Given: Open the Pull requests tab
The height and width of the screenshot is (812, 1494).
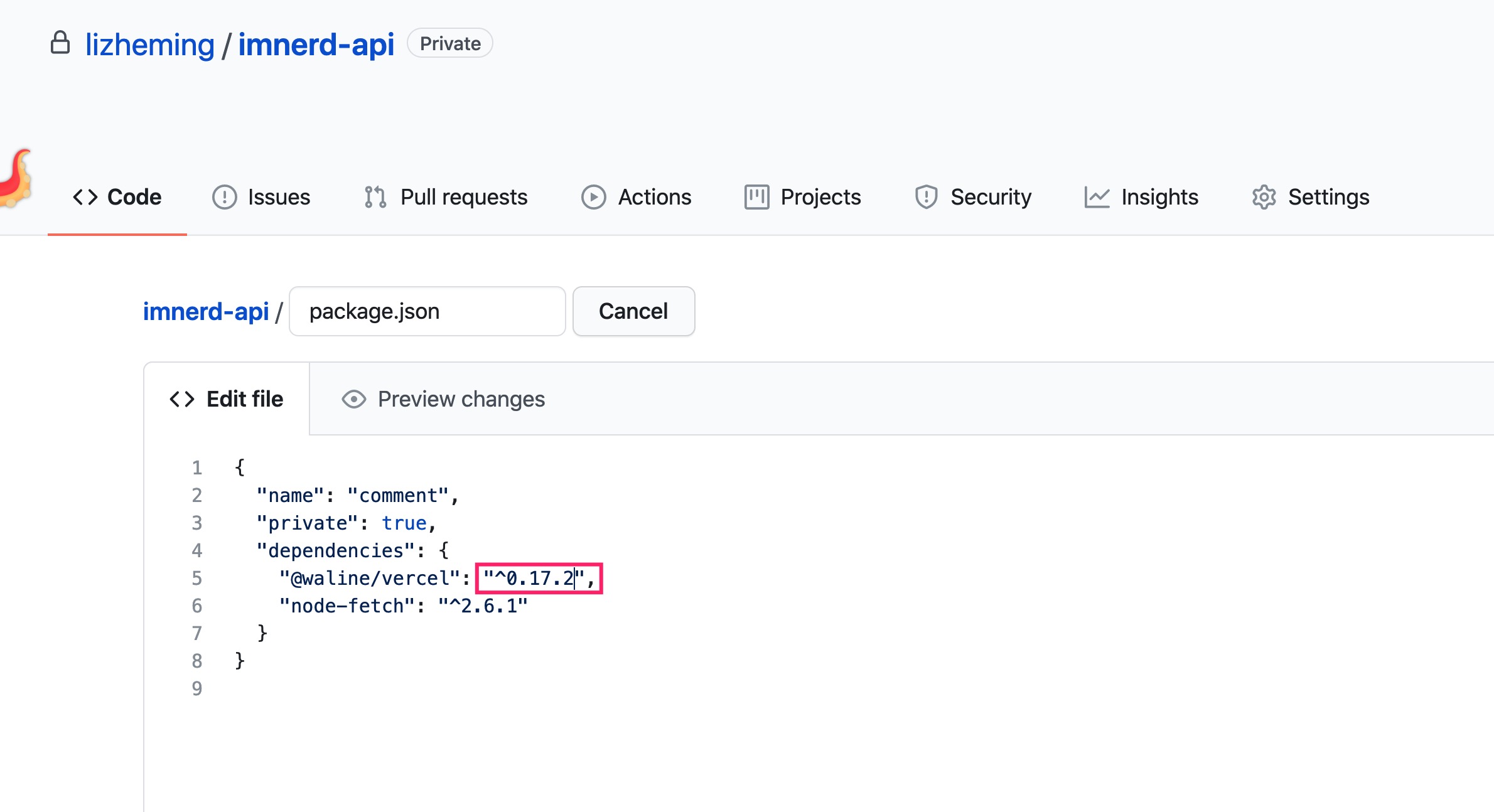Looking at the screenshot, I should (x=463, y=197).
